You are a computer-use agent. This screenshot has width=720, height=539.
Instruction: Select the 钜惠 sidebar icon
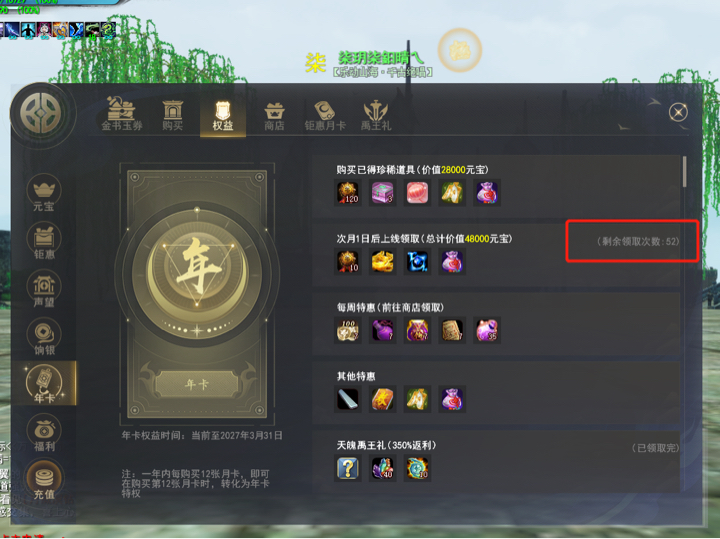coord(44,241)
